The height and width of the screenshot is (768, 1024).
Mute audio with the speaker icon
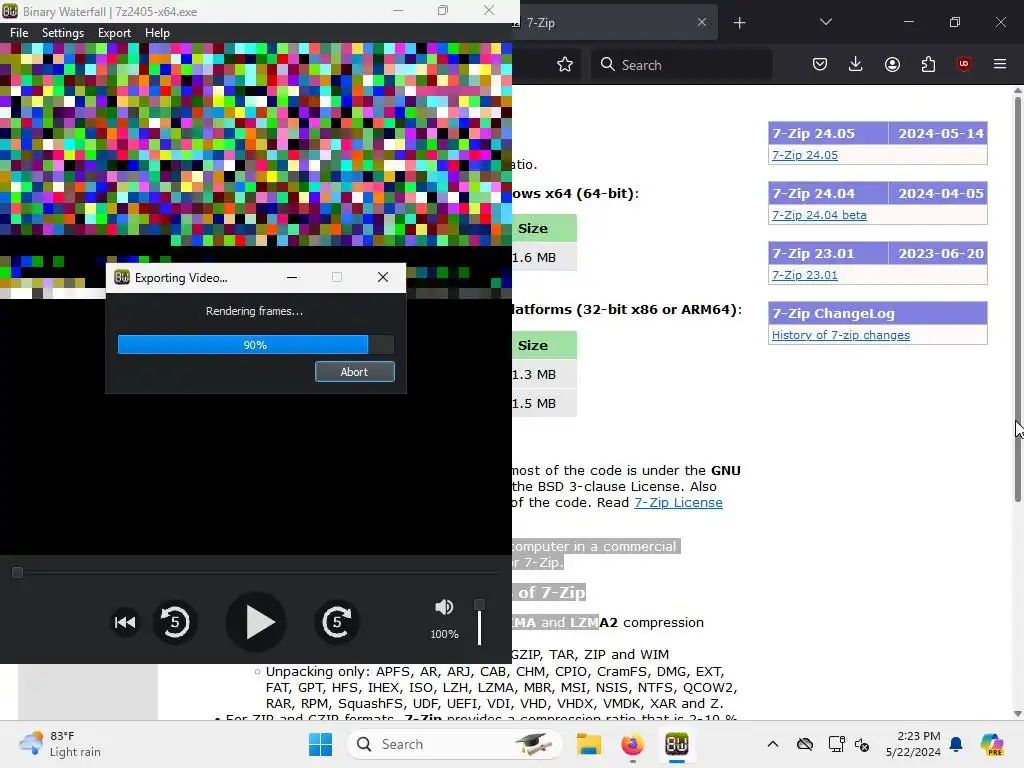click(444, 607)
